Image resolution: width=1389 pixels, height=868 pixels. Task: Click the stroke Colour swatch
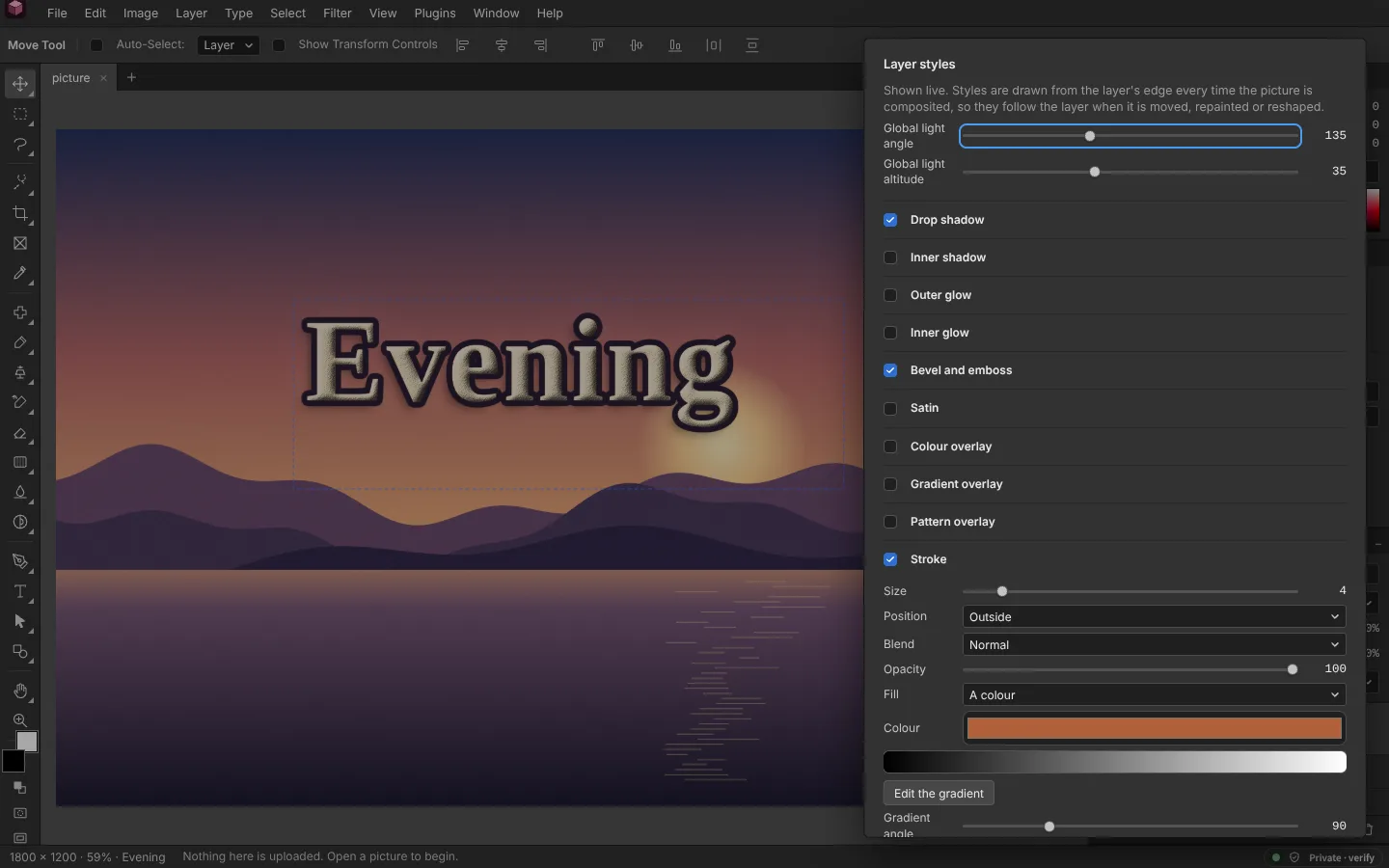(x=1154, y=728)
